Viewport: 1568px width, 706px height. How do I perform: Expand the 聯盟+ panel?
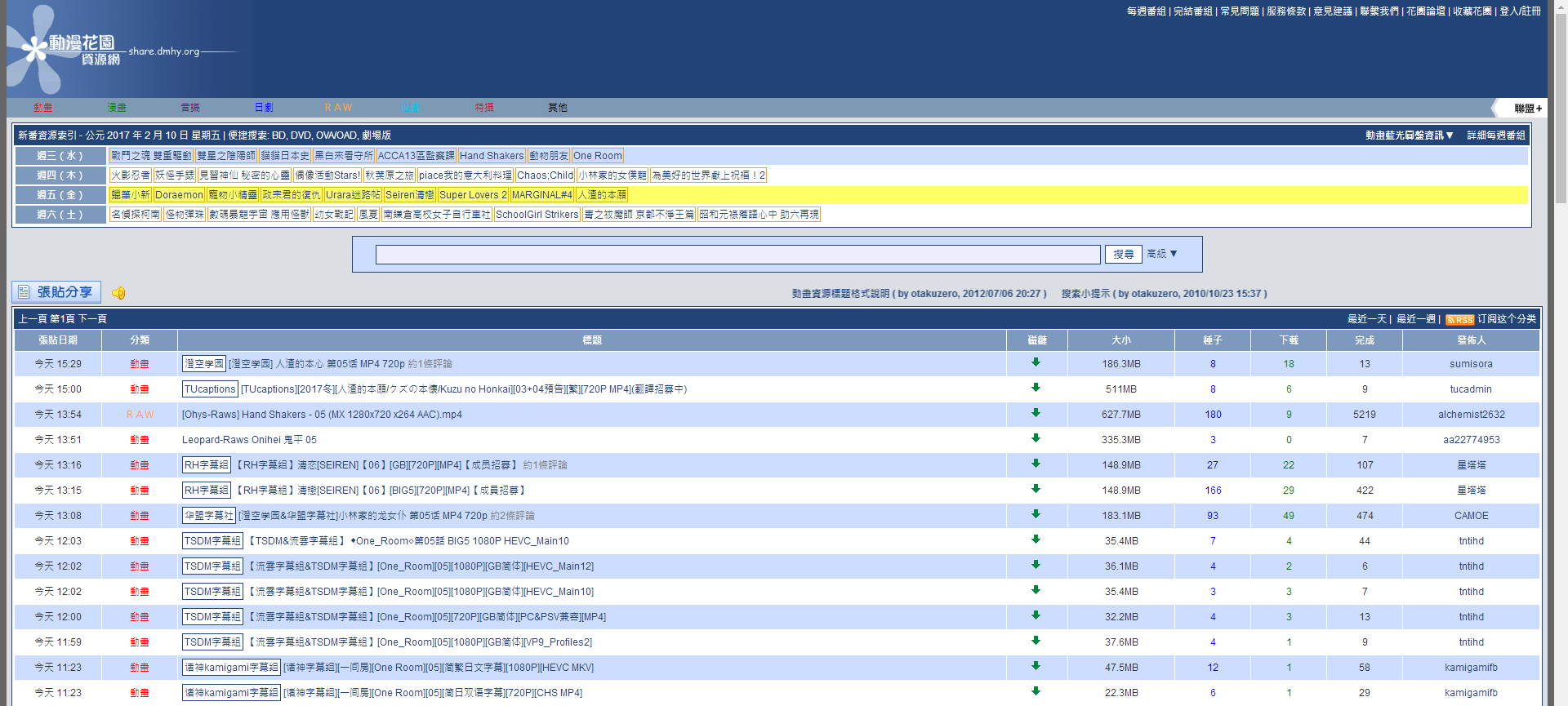tap(1528, 109)
